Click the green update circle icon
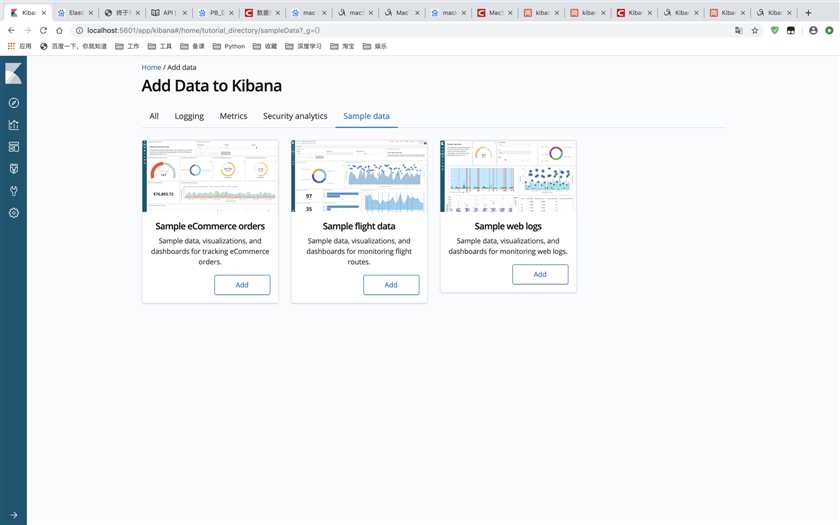The image size is (840, 525). tap(829, 31)
